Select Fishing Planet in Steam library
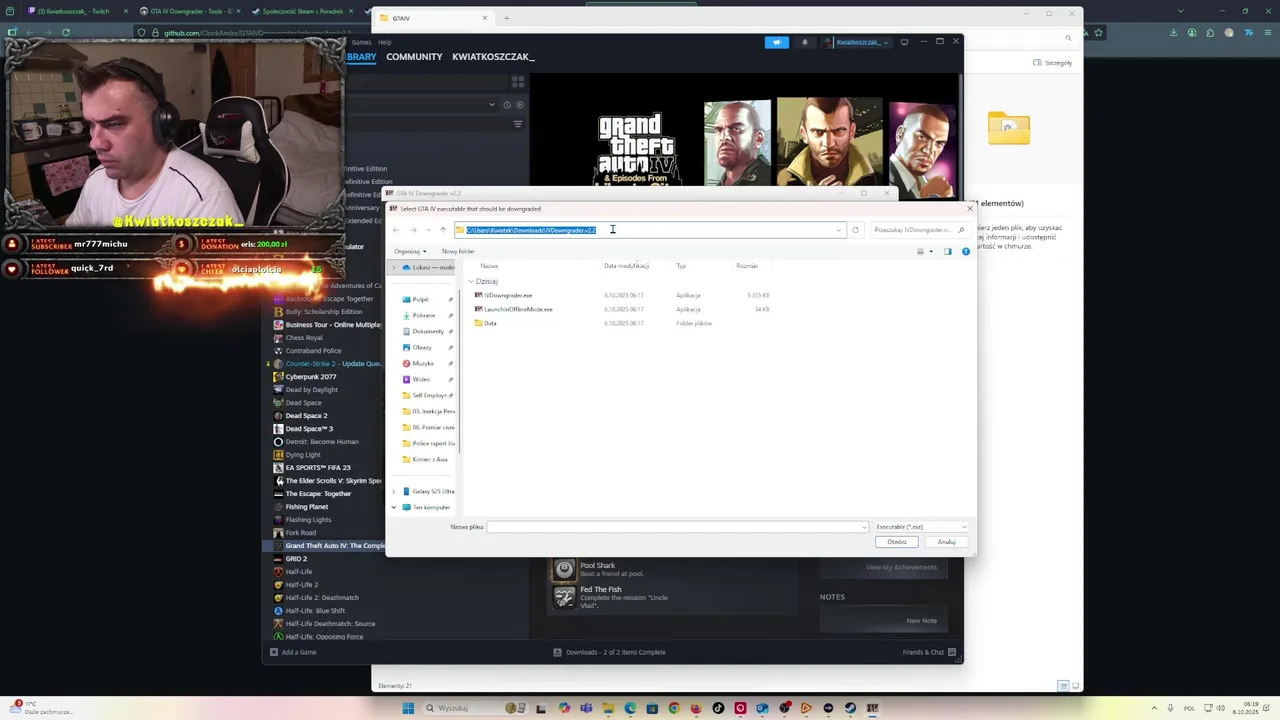 306,507
